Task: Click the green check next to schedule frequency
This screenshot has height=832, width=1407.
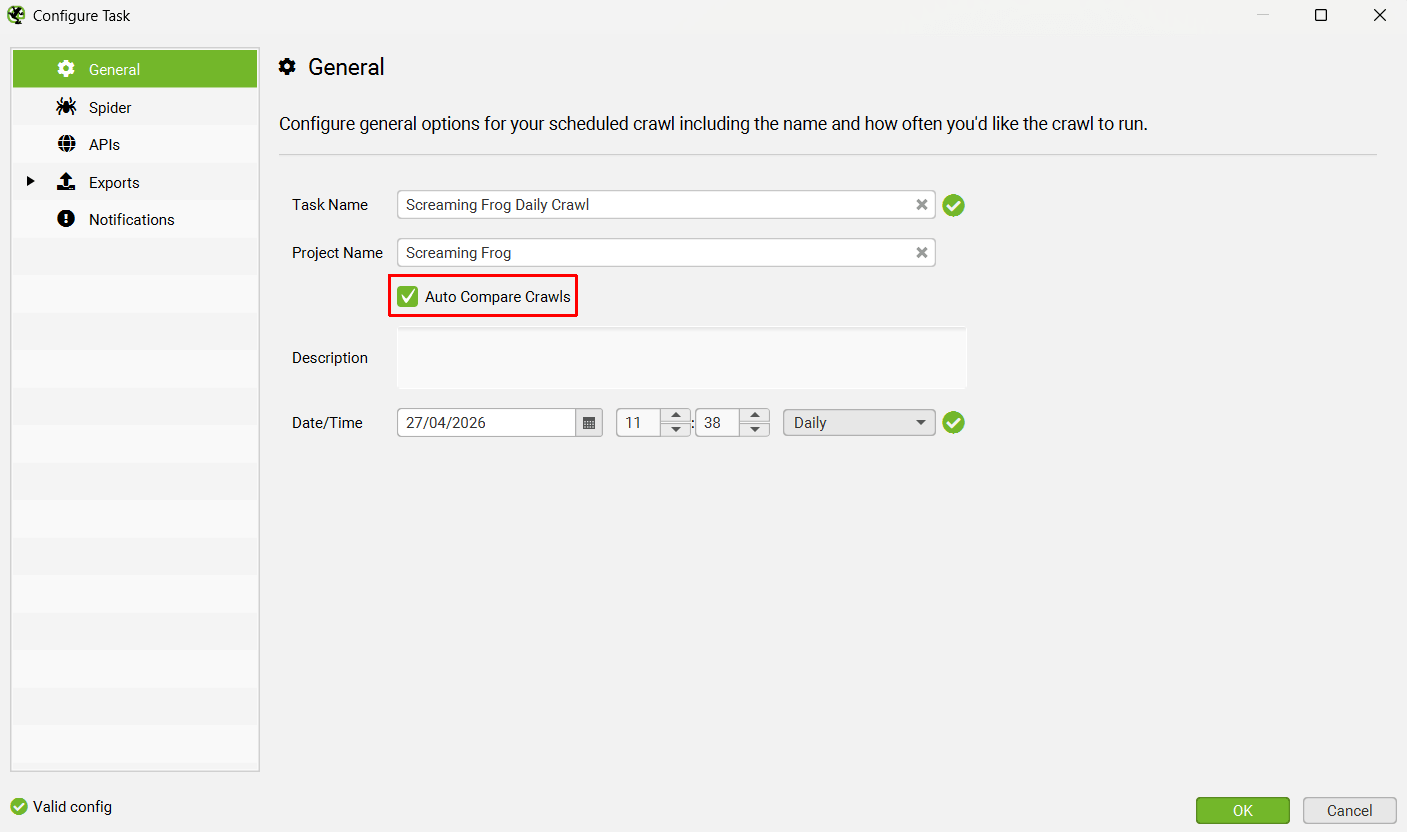Action: point(954,423)
